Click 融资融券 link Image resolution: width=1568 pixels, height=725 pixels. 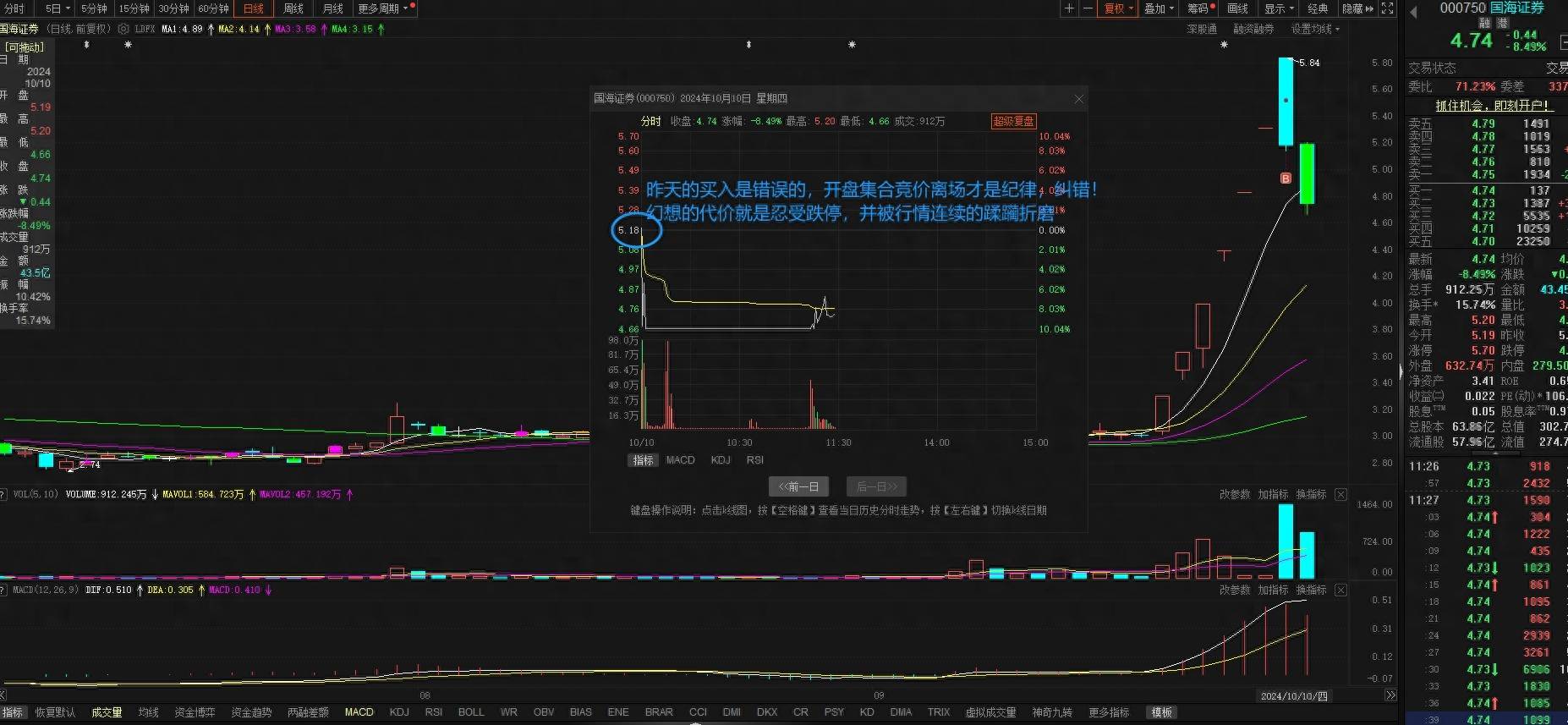pyautogui.click(x=1253, y=29)
